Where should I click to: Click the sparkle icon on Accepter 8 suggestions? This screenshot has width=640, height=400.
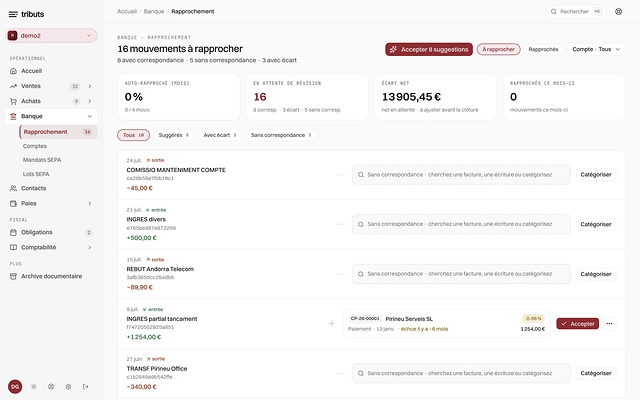[x=393, y=49]
